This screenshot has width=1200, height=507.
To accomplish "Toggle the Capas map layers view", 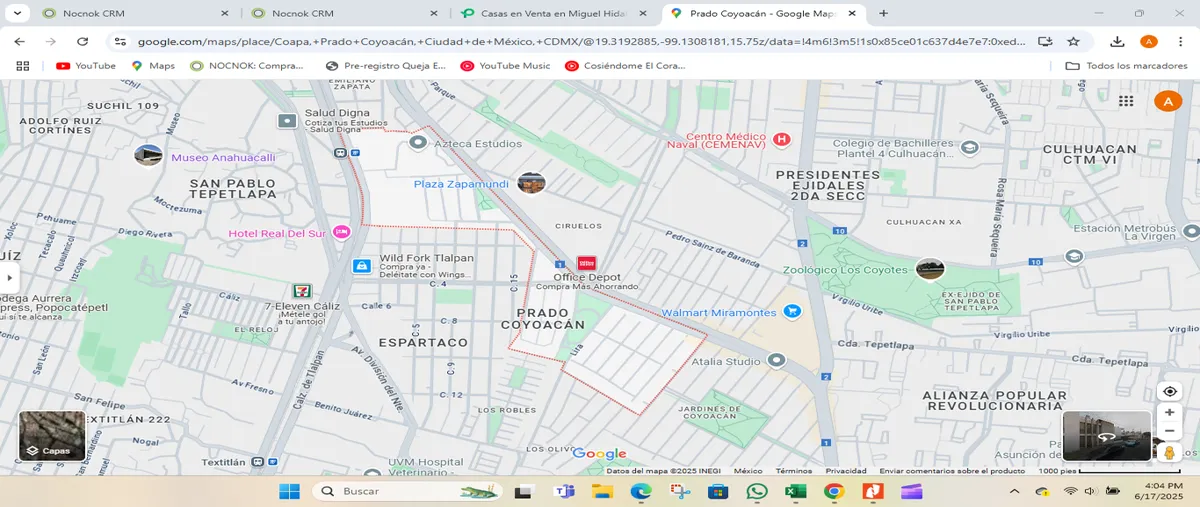I will [52, 436].
